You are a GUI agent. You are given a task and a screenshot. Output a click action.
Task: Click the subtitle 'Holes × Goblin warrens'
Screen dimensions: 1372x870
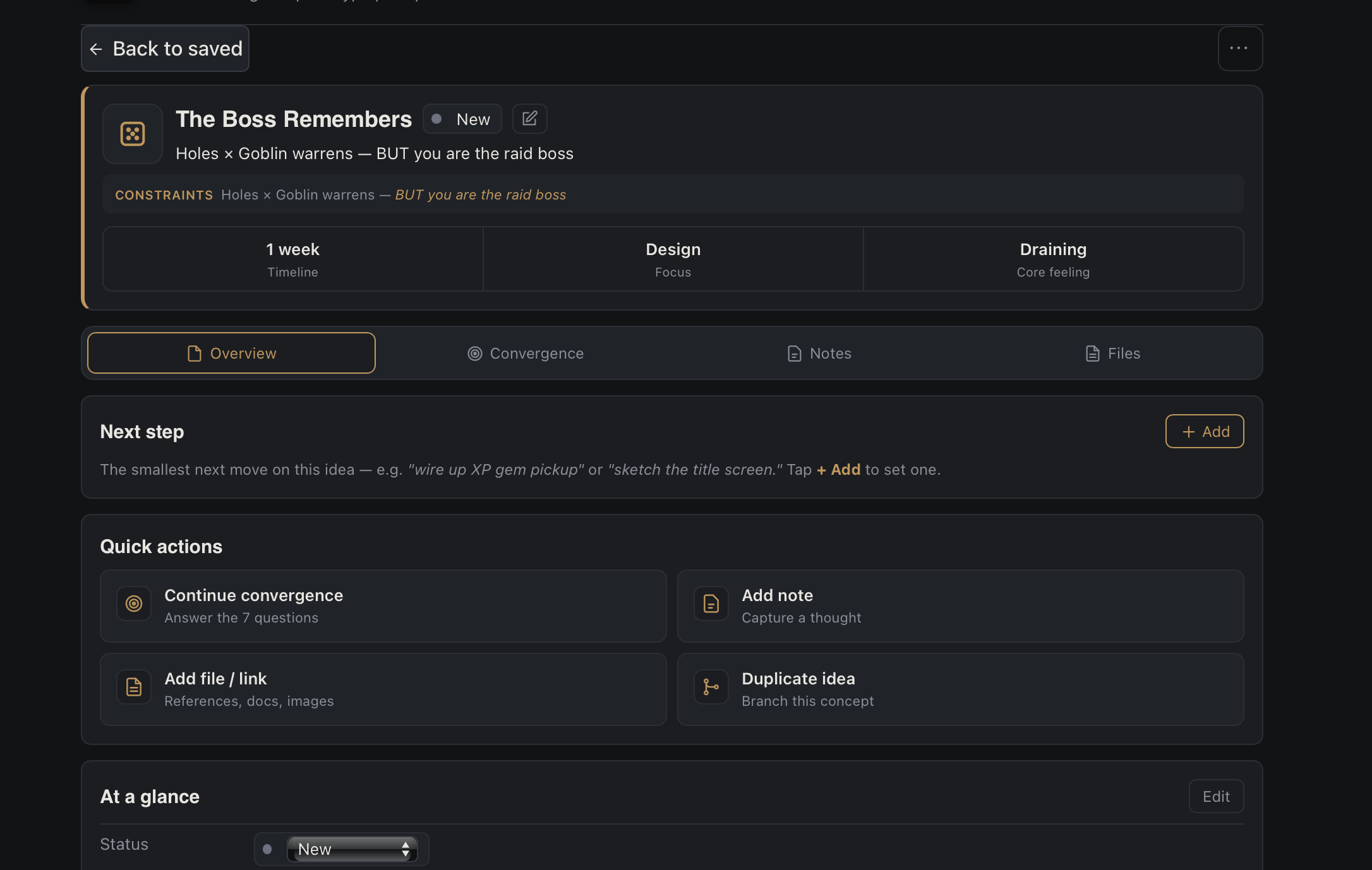pyautogui.click(x=264, y=153)
